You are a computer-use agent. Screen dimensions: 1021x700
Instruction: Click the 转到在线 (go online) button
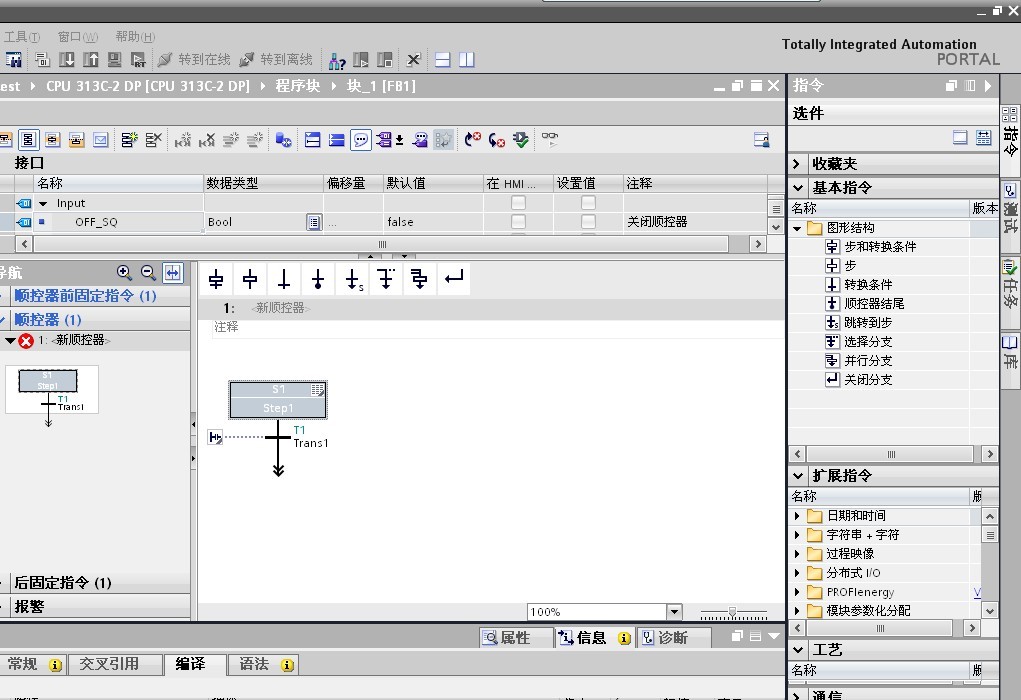pos(194,60)
